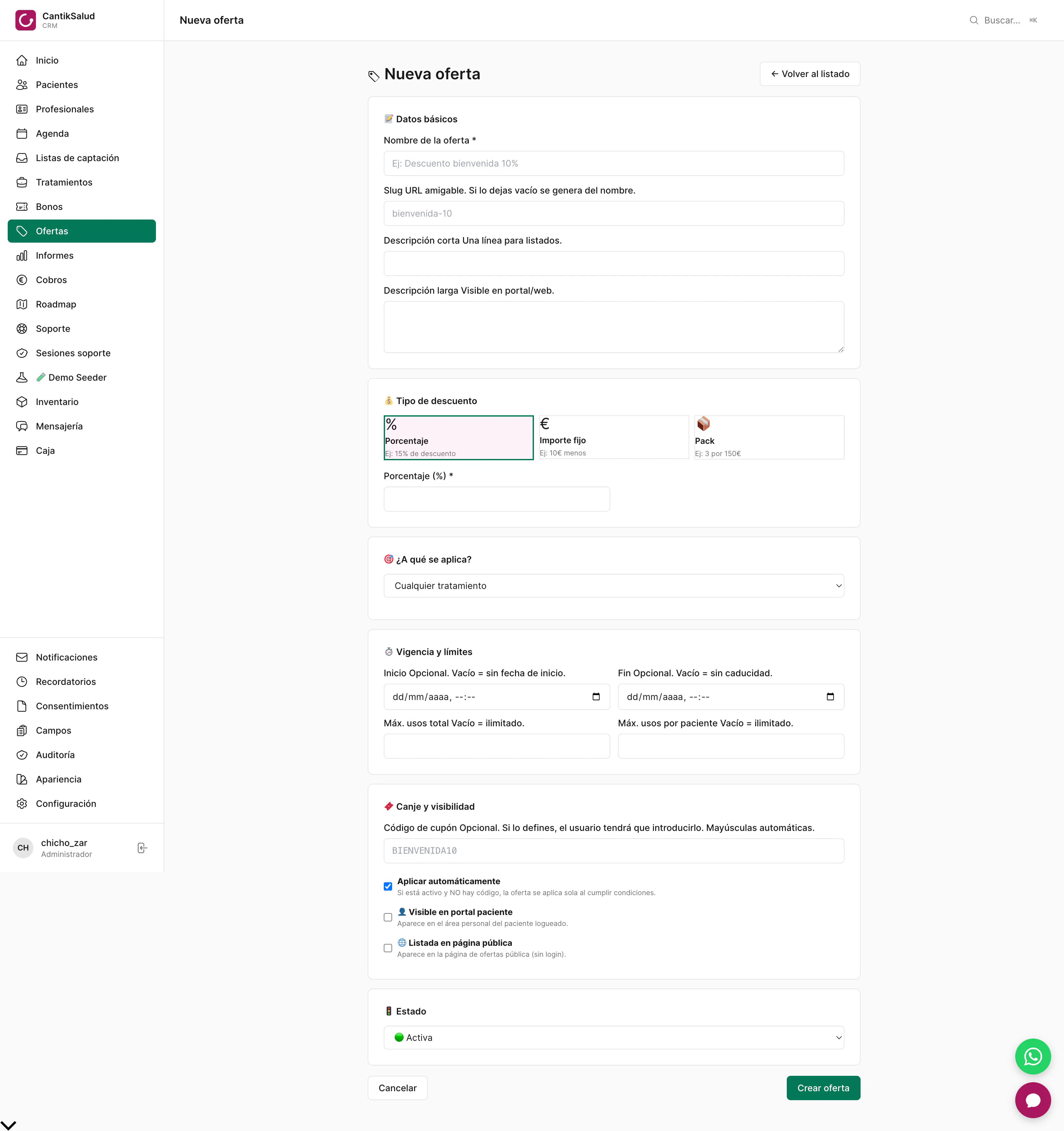This screenshot has height=1131, width=1064.
Task: Click the Notificaciones envelope icon
Action: [22, 658]
